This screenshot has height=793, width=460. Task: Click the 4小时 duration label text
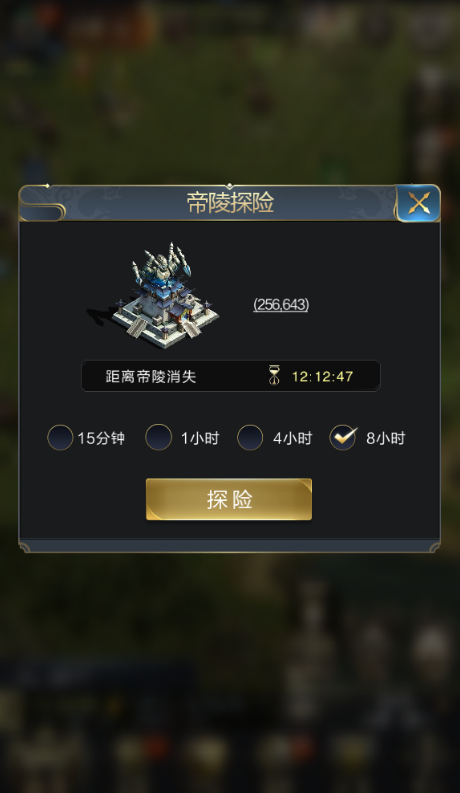pyautogui.click(x=293, y=438)
